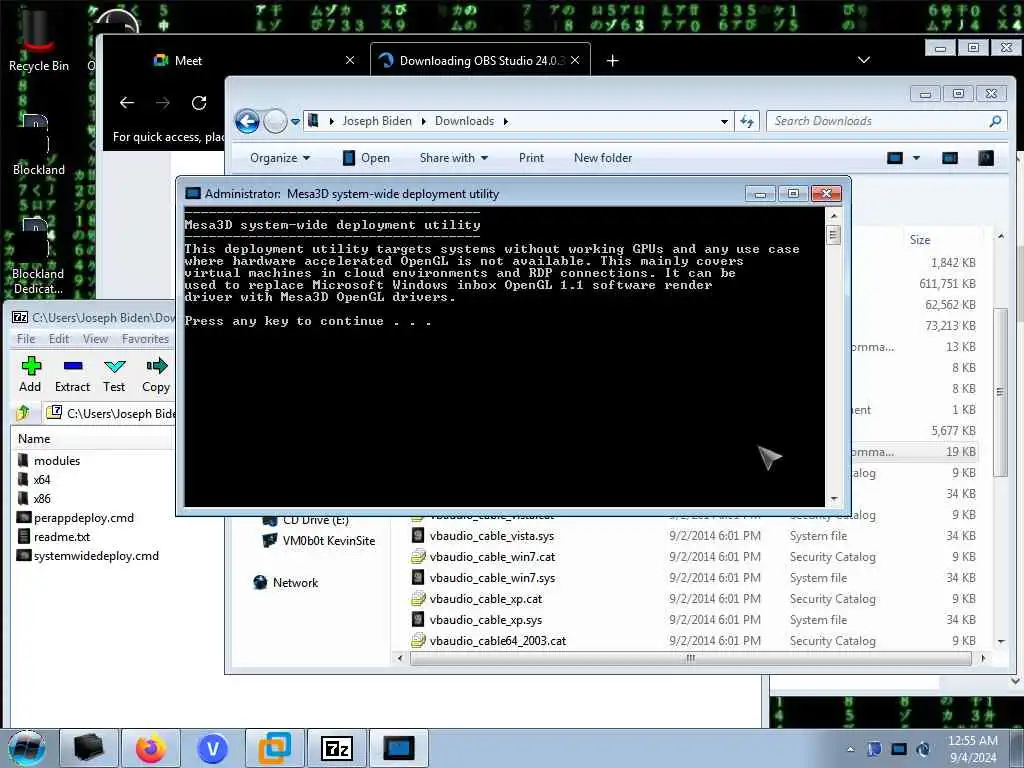Toggle the Explorer preview pane
The image size is (1024, 768).
point(950,158)
